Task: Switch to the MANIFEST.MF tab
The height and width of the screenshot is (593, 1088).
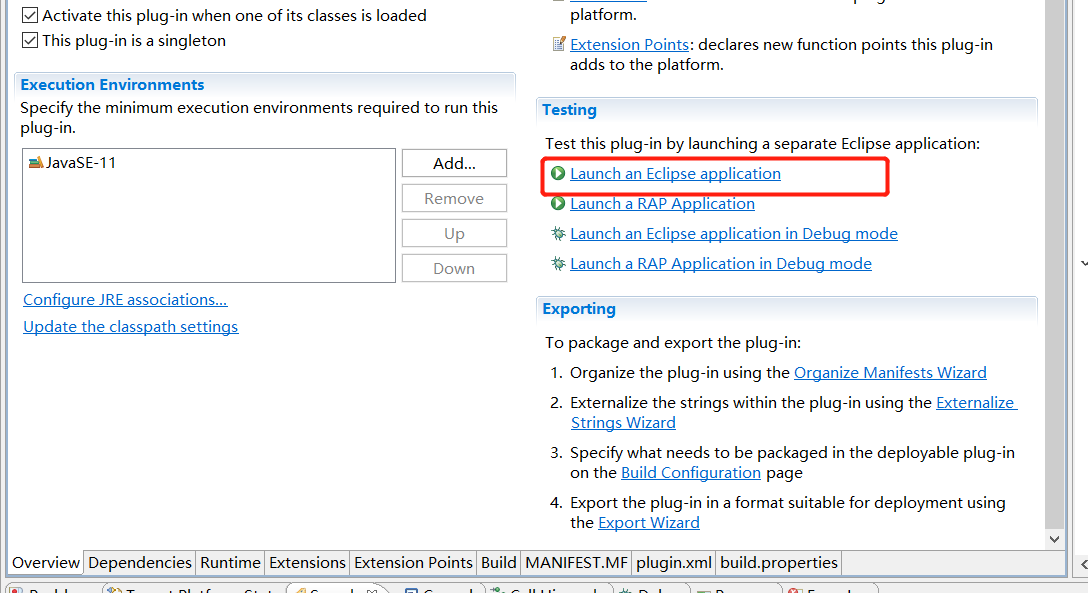Action: pos(576,562)
